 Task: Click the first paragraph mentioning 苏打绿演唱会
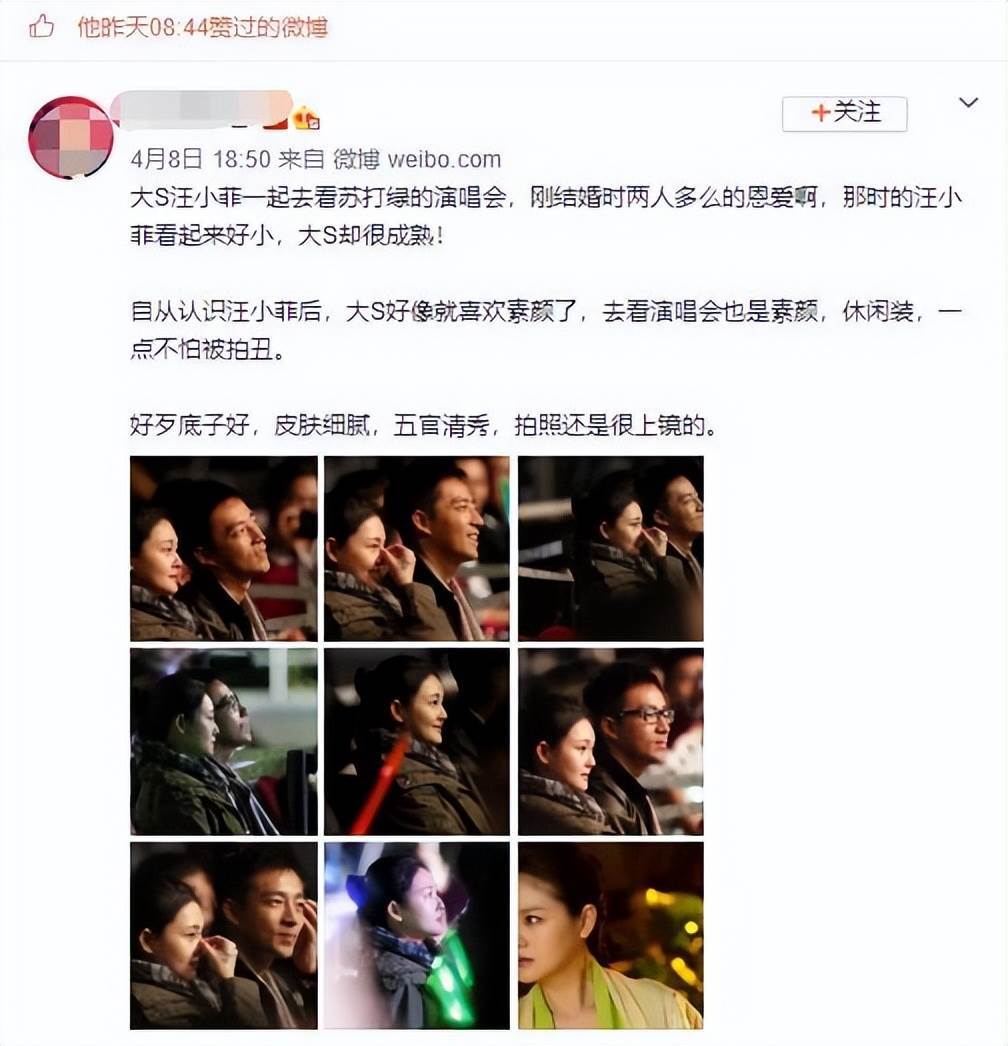tap(546, 217)
